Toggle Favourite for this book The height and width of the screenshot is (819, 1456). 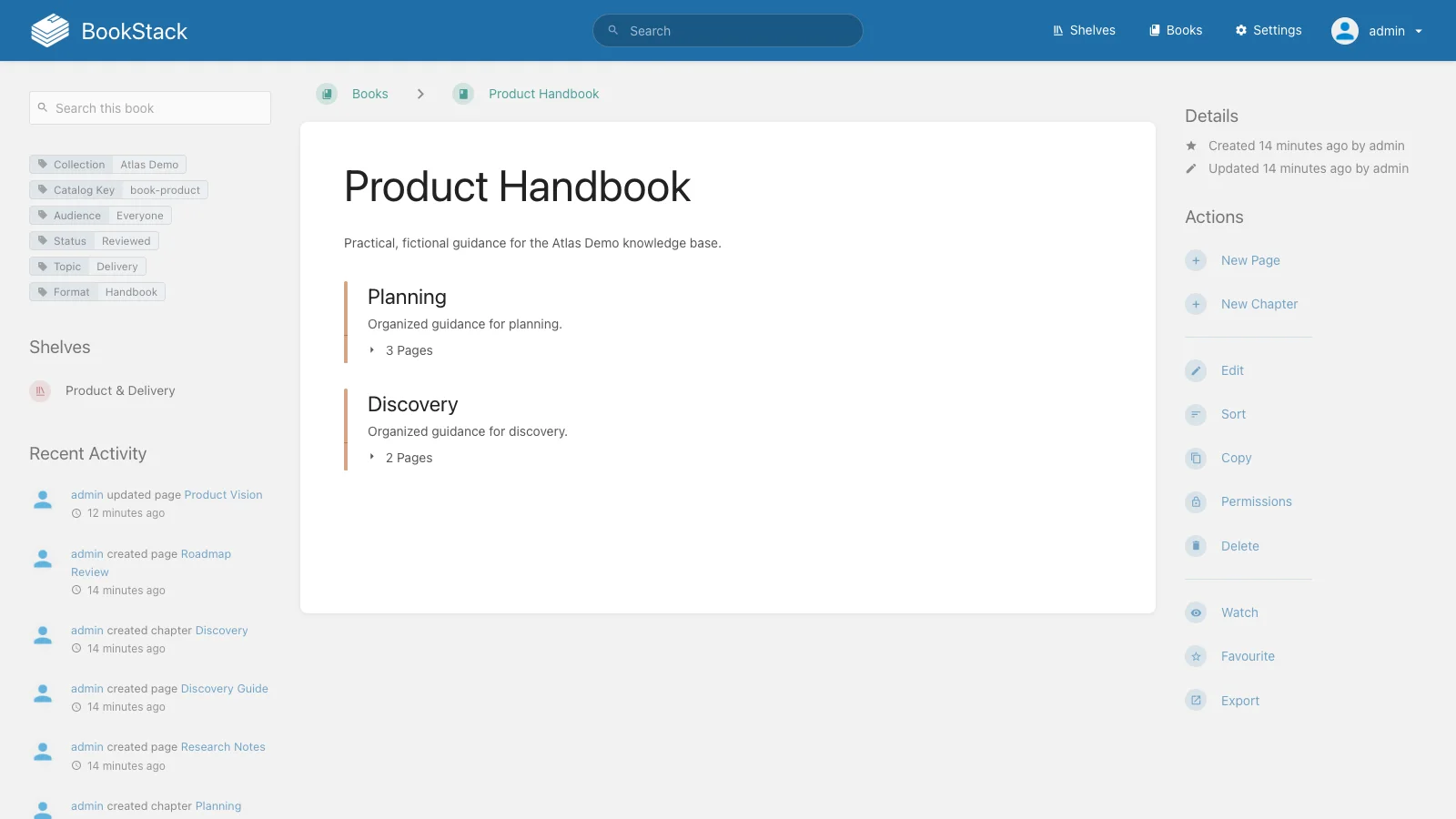point(1248,656)
